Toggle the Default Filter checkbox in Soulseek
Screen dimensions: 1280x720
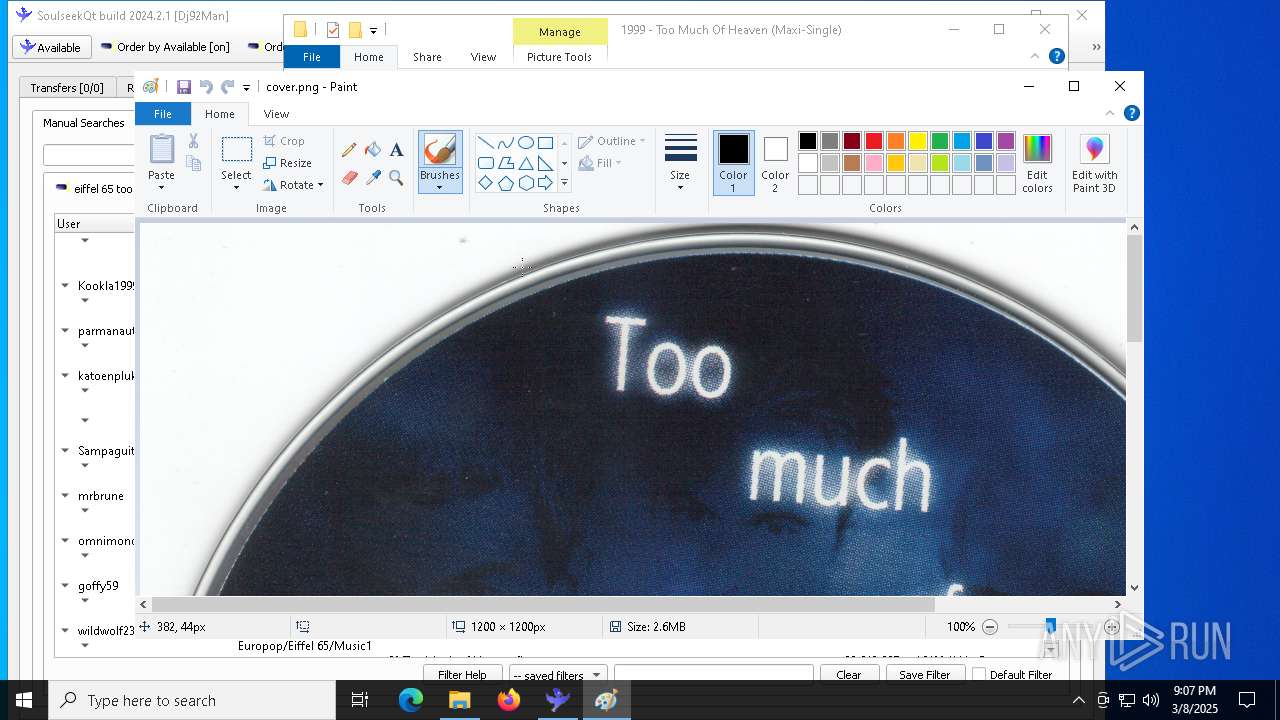pos(979,674)
